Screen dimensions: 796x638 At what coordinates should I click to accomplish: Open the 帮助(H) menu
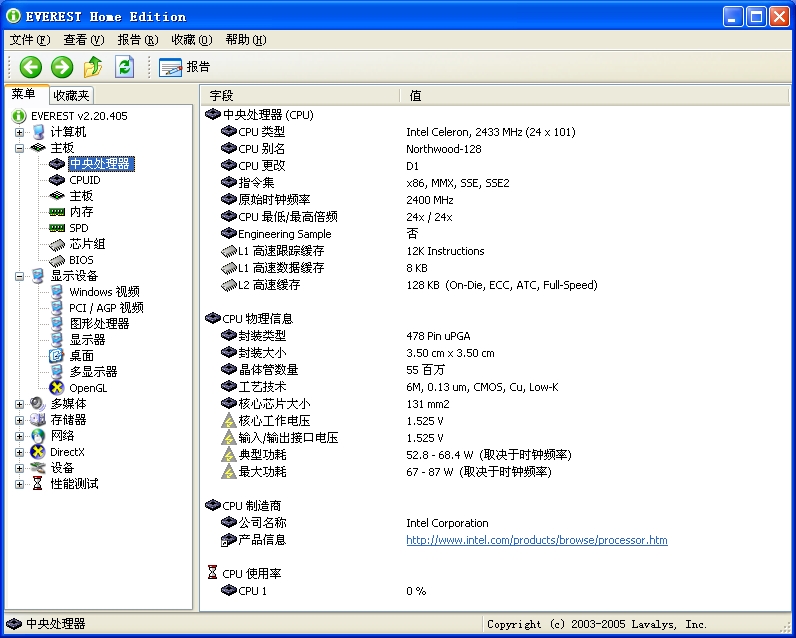[245, 40]
